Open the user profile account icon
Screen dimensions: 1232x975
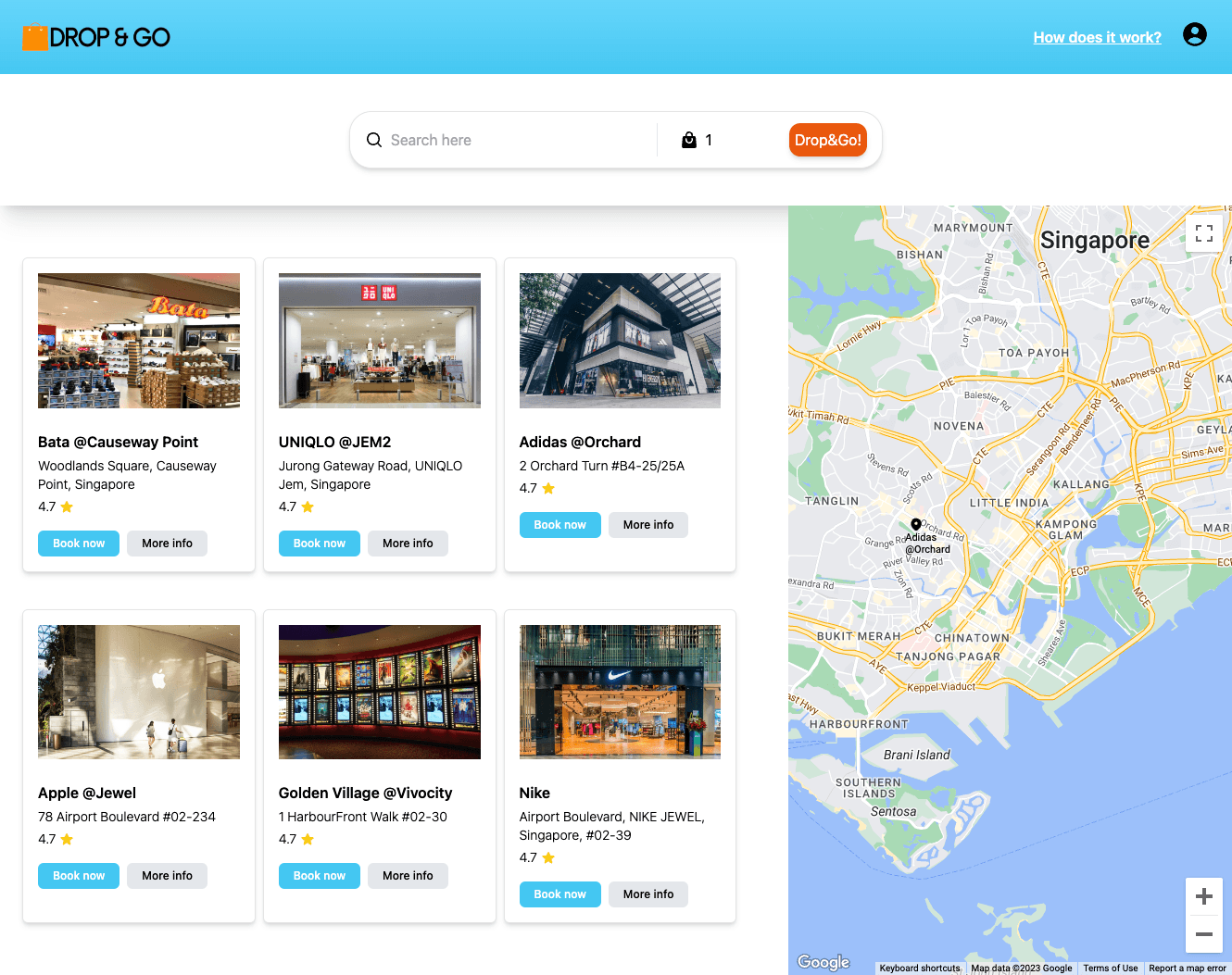click(x=1194, y=35)
